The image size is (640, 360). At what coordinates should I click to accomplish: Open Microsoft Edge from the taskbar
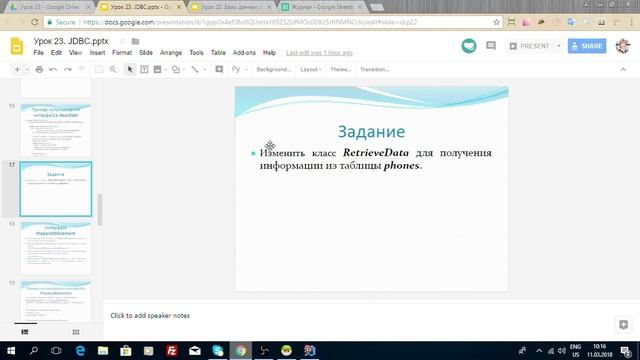[x=80, y=351]
